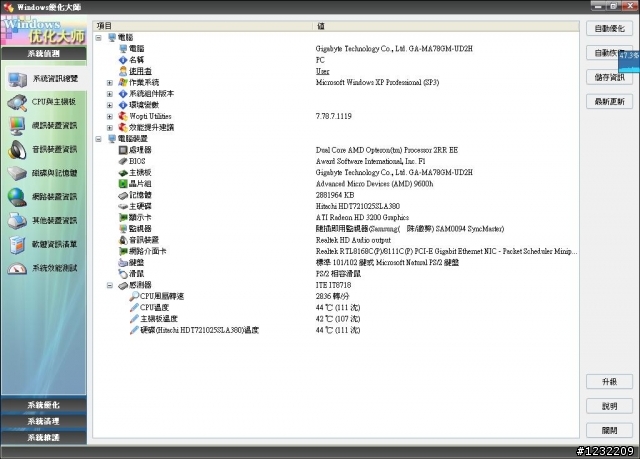
Task: Open 音訊裝置資訊 speaker icon
Action: (x=18, y=150)
